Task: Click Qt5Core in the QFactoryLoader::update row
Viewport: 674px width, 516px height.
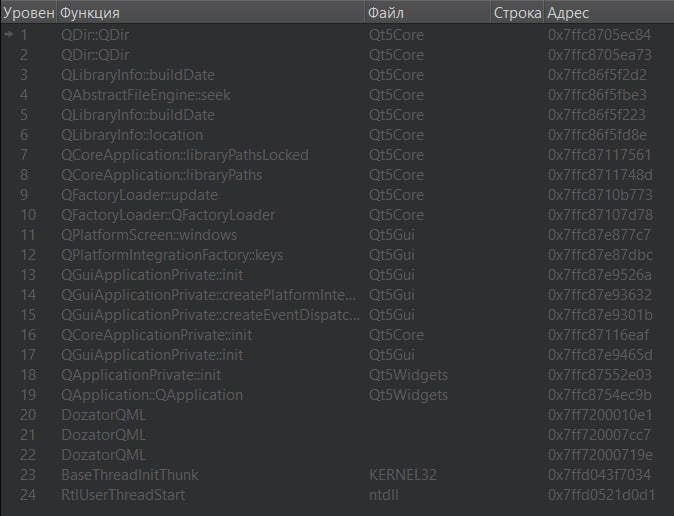Action: [396, 195]
